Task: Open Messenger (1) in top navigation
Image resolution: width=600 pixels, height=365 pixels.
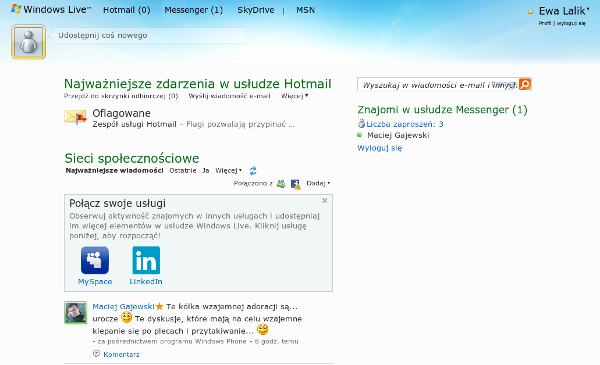Action: point(194,10)
